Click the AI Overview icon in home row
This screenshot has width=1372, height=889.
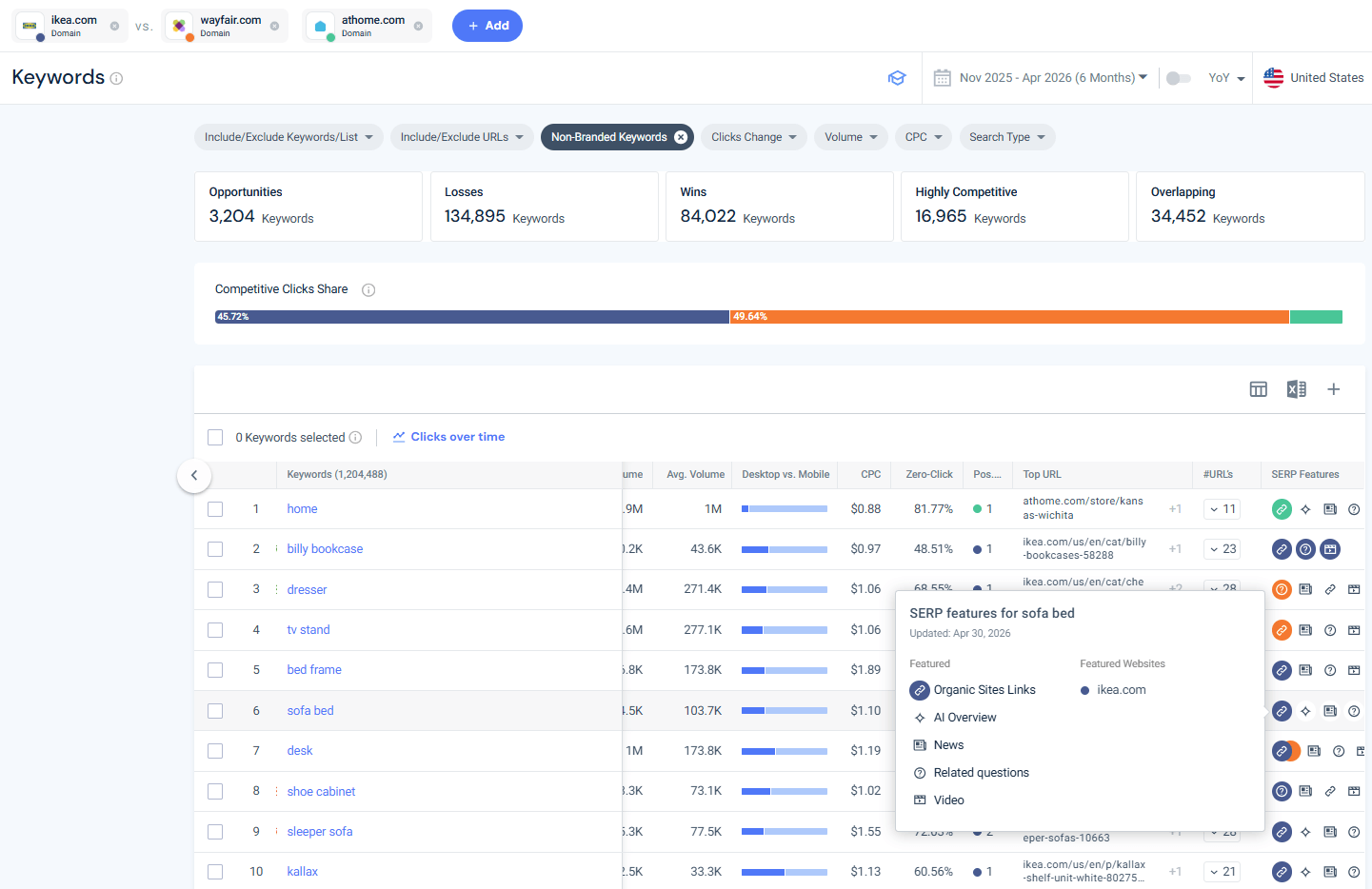click(1305, 509)
